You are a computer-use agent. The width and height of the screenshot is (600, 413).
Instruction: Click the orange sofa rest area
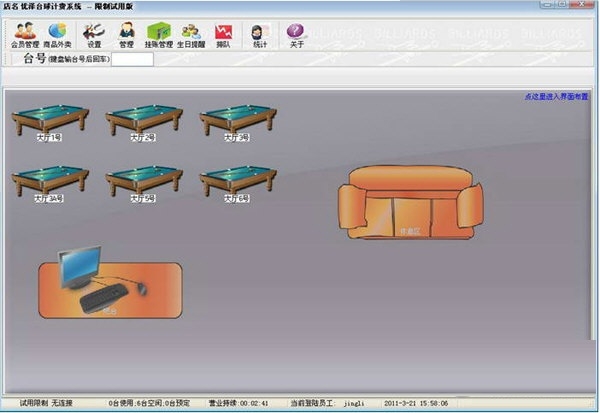tap(411, 202)
